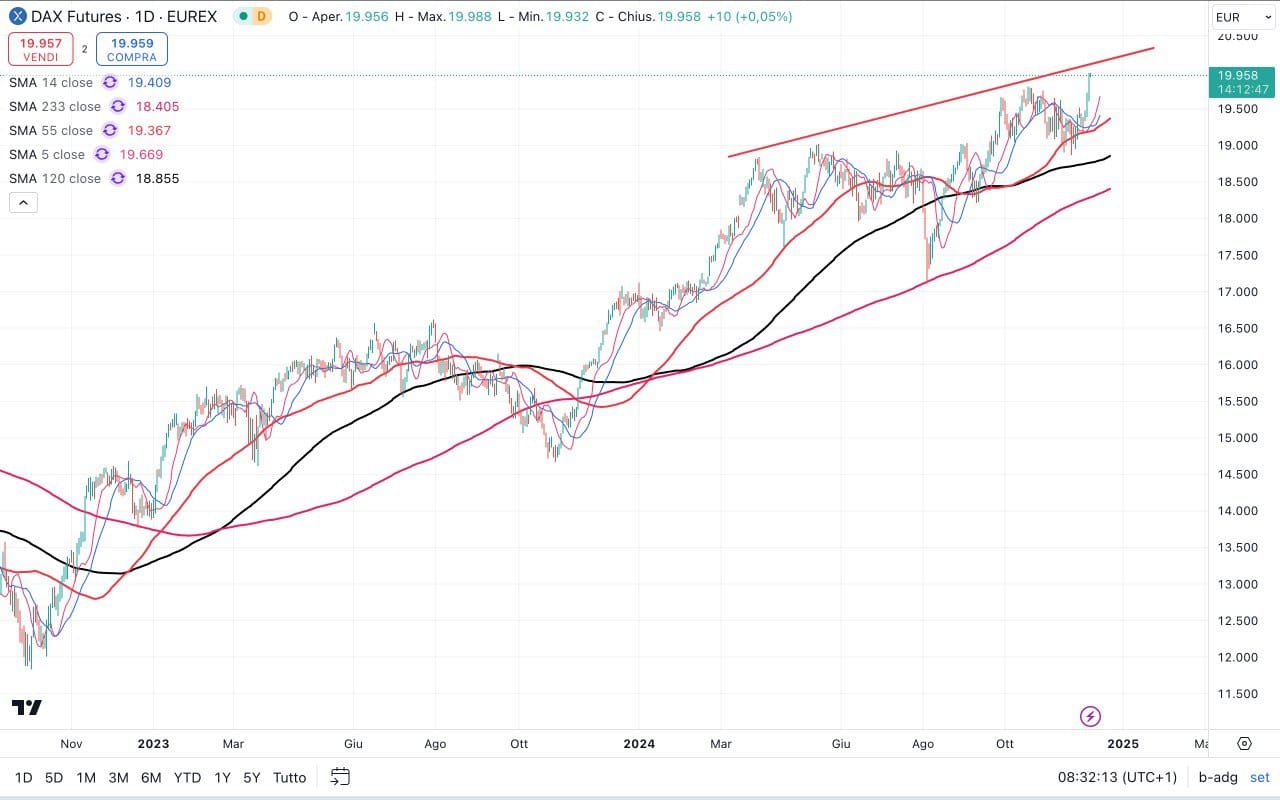Screen dimensions: 1280x800
Task: Select the SMA 233 close indicator label
Action: coord(55,107)
